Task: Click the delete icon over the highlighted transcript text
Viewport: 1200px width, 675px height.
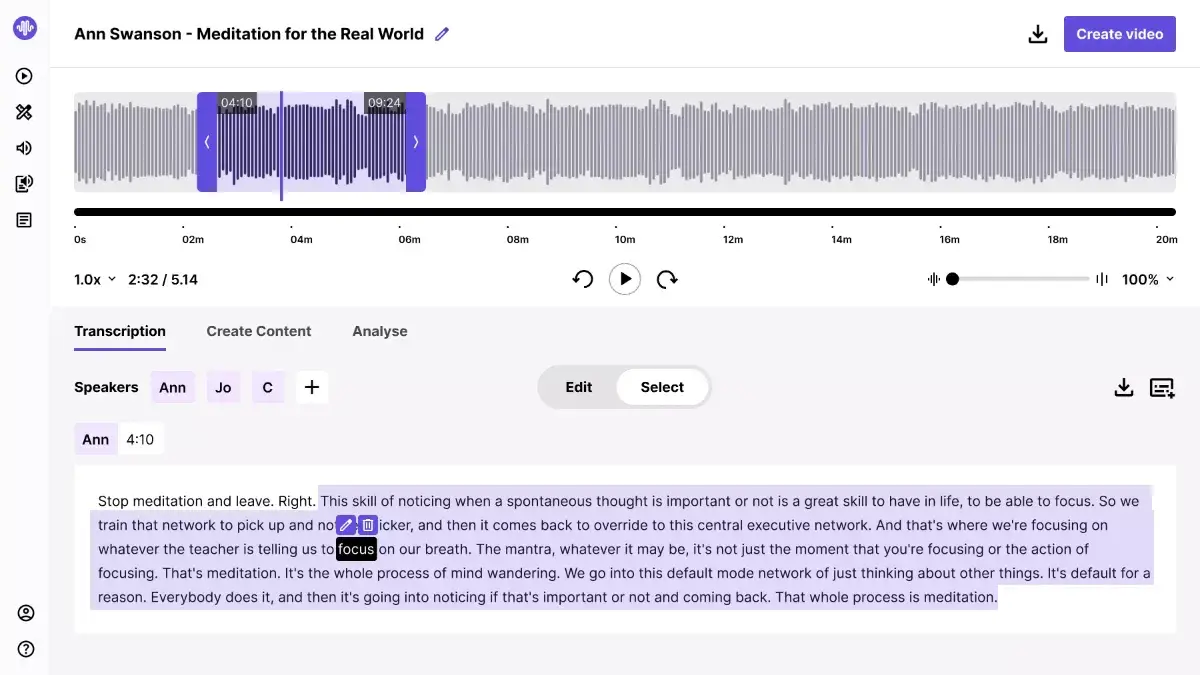Action: click(367, 524)
